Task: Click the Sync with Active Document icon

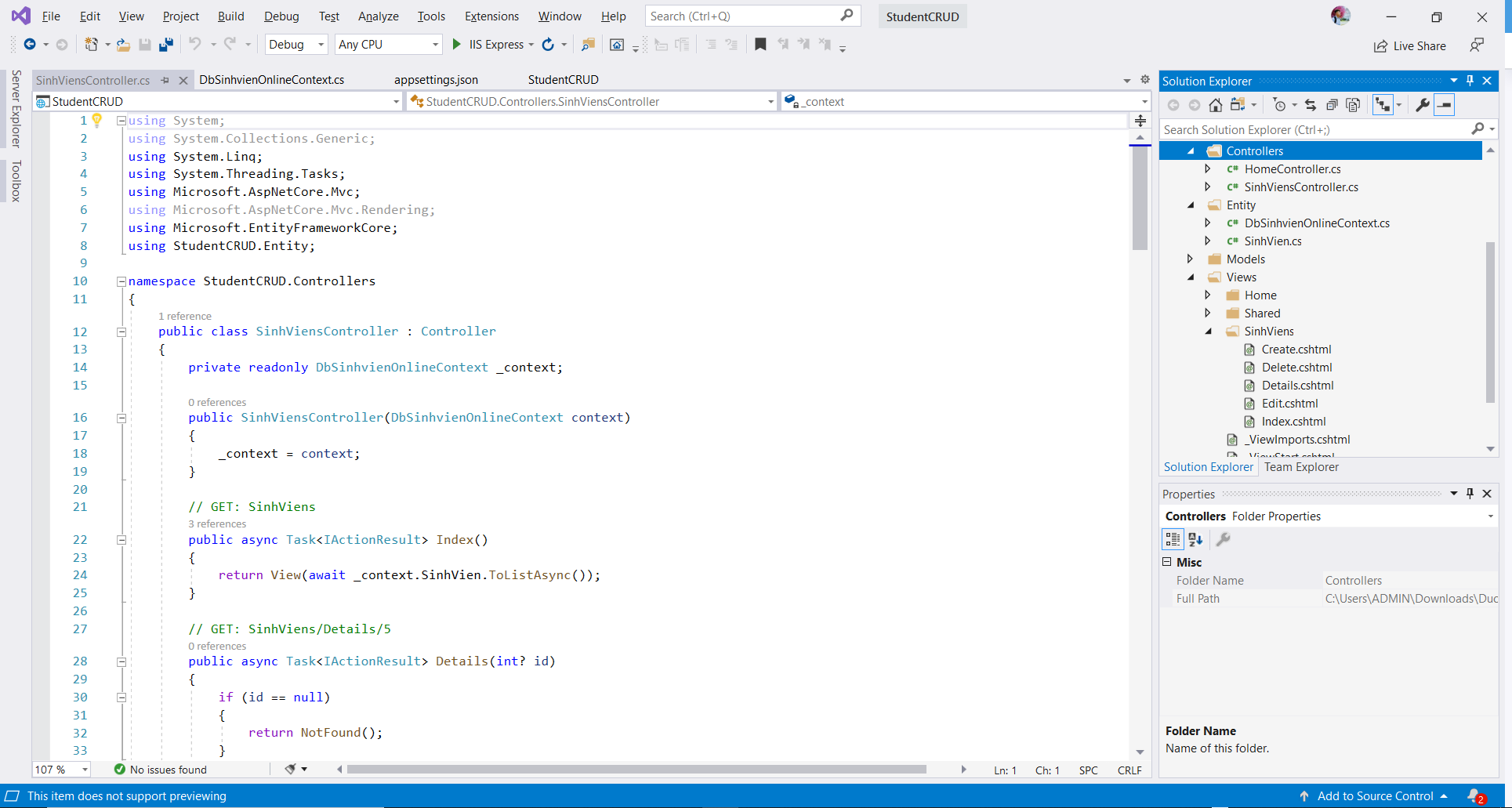Action: tap(1310, 104)
